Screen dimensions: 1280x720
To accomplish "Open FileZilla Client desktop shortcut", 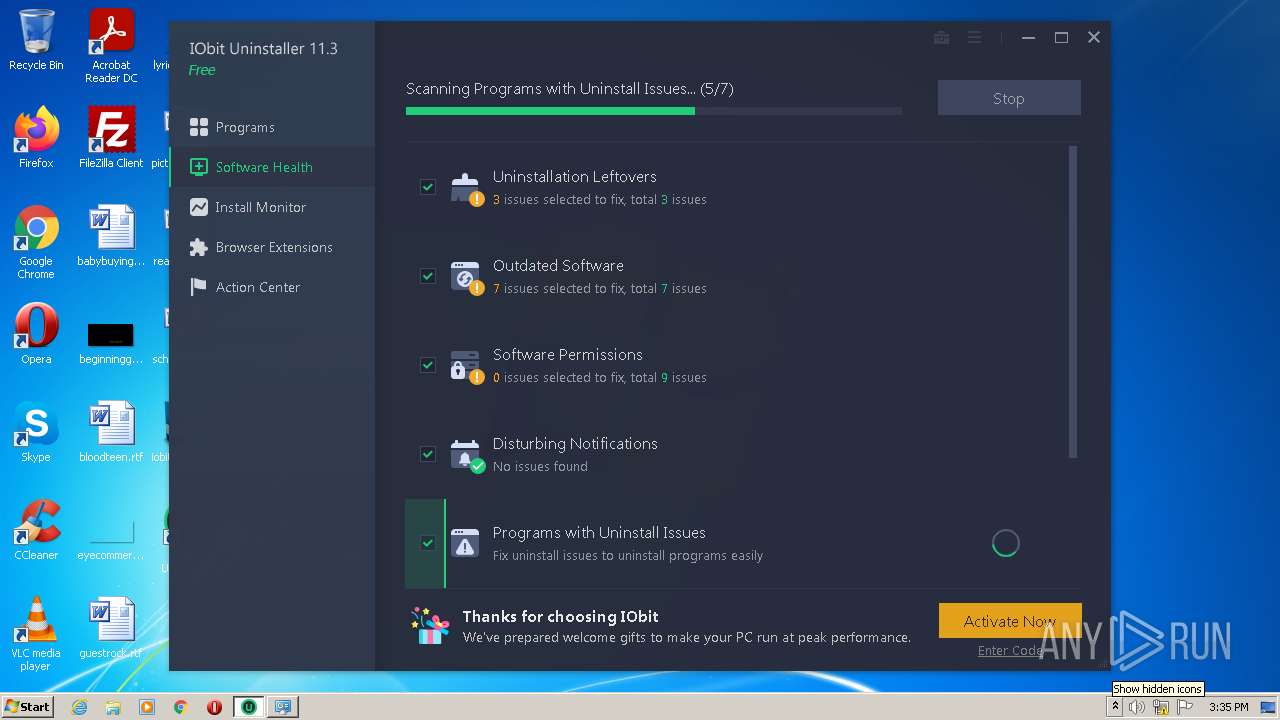I will (x=111, y=138).
